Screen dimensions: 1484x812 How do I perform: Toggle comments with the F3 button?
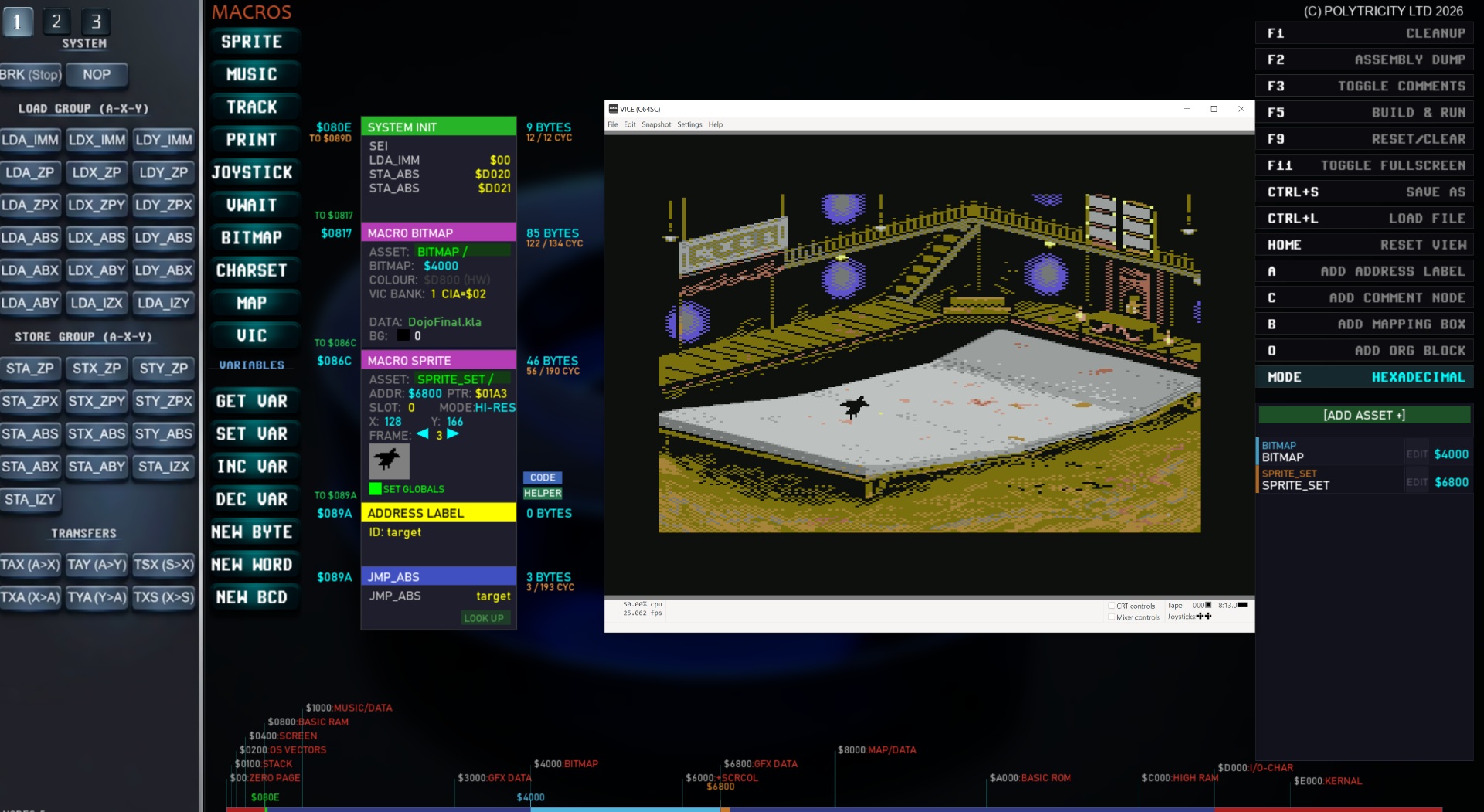pos(1366,86)
